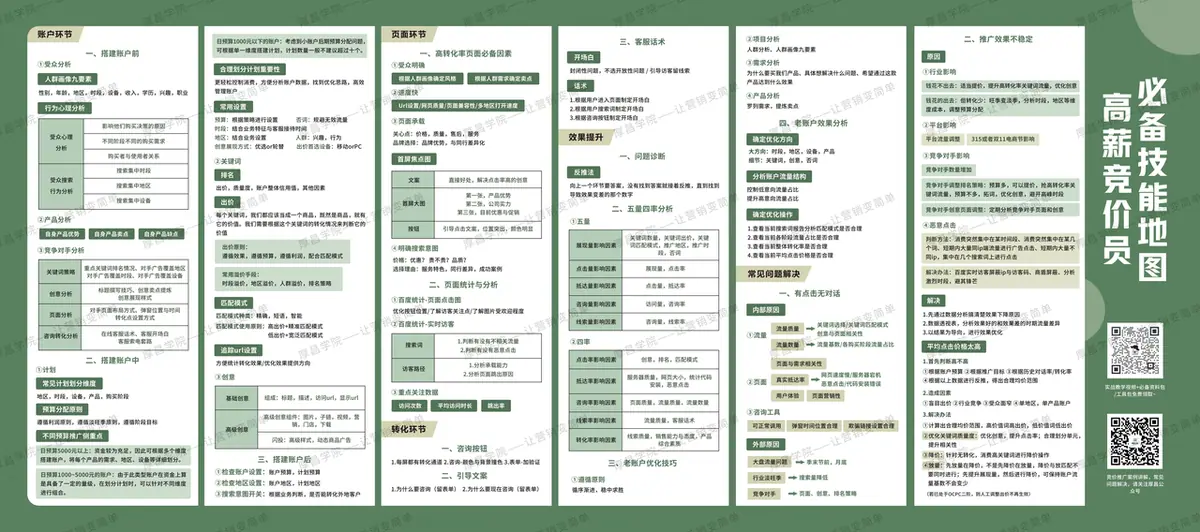Click the 常用设置 label
This screenshot has width=1200, height=532.
[x=235, y=105]
